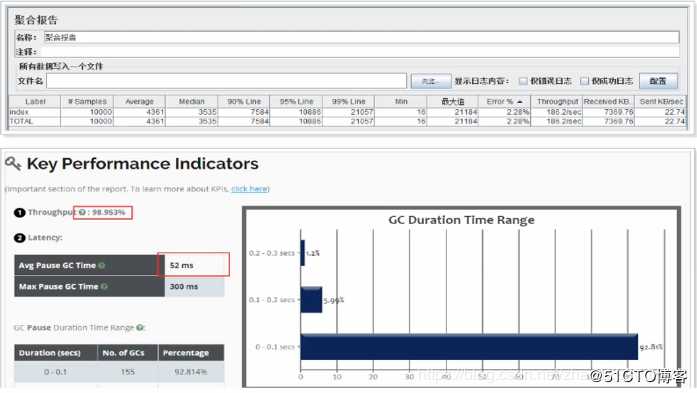Sort by the Average column header

140,101
